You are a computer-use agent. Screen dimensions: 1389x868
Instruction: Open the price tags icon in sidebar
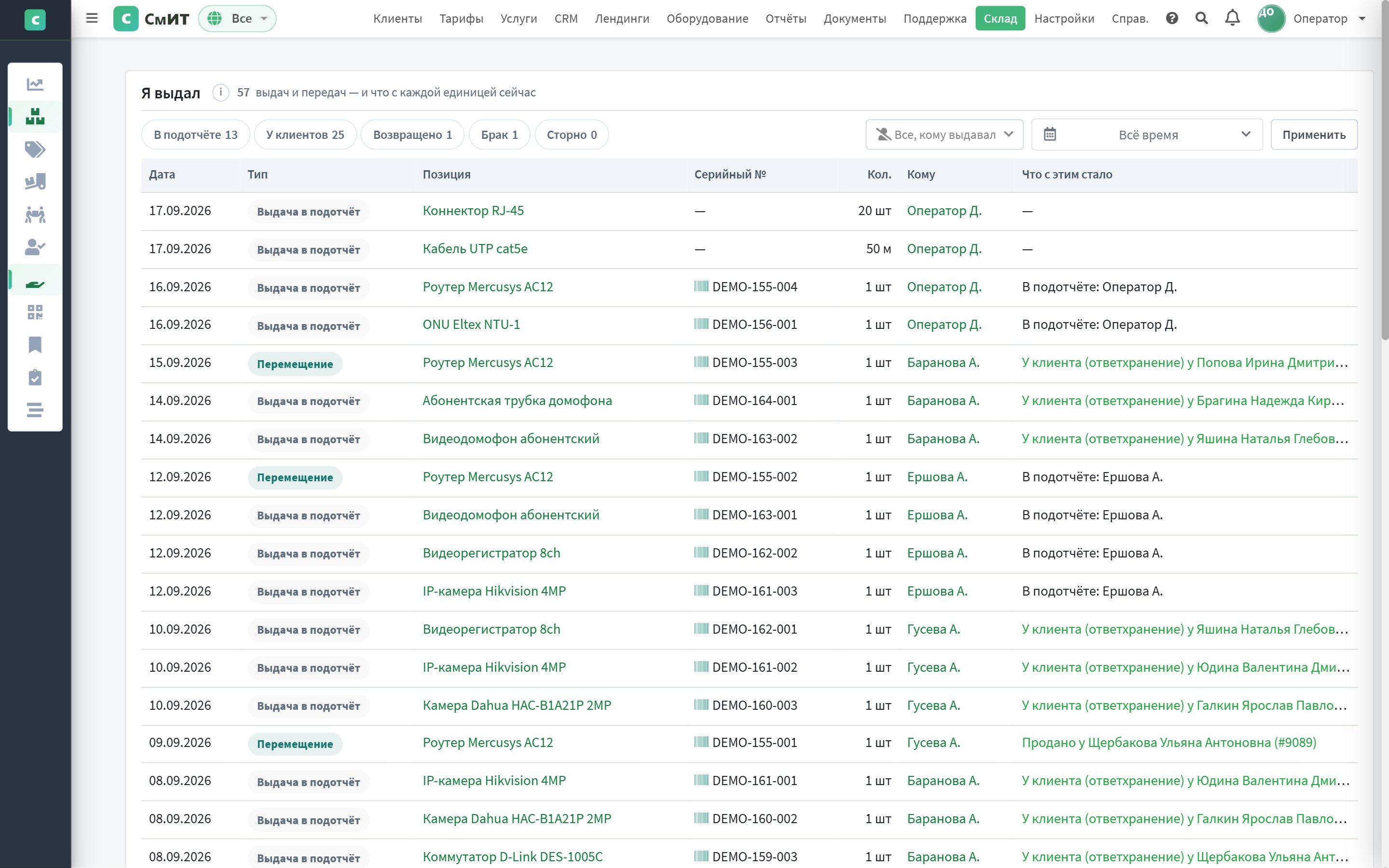[x=35, y=149]
